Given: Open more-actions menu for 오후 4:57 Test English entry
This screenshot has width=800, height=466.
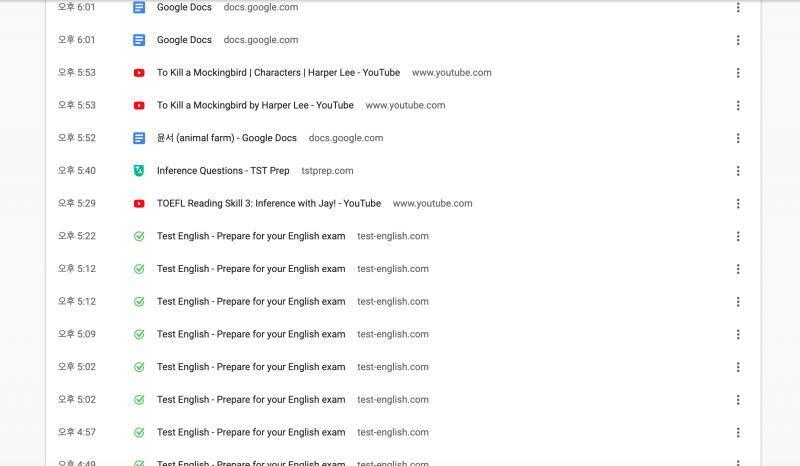Looking at the screenshot, I should coord(738,432).
